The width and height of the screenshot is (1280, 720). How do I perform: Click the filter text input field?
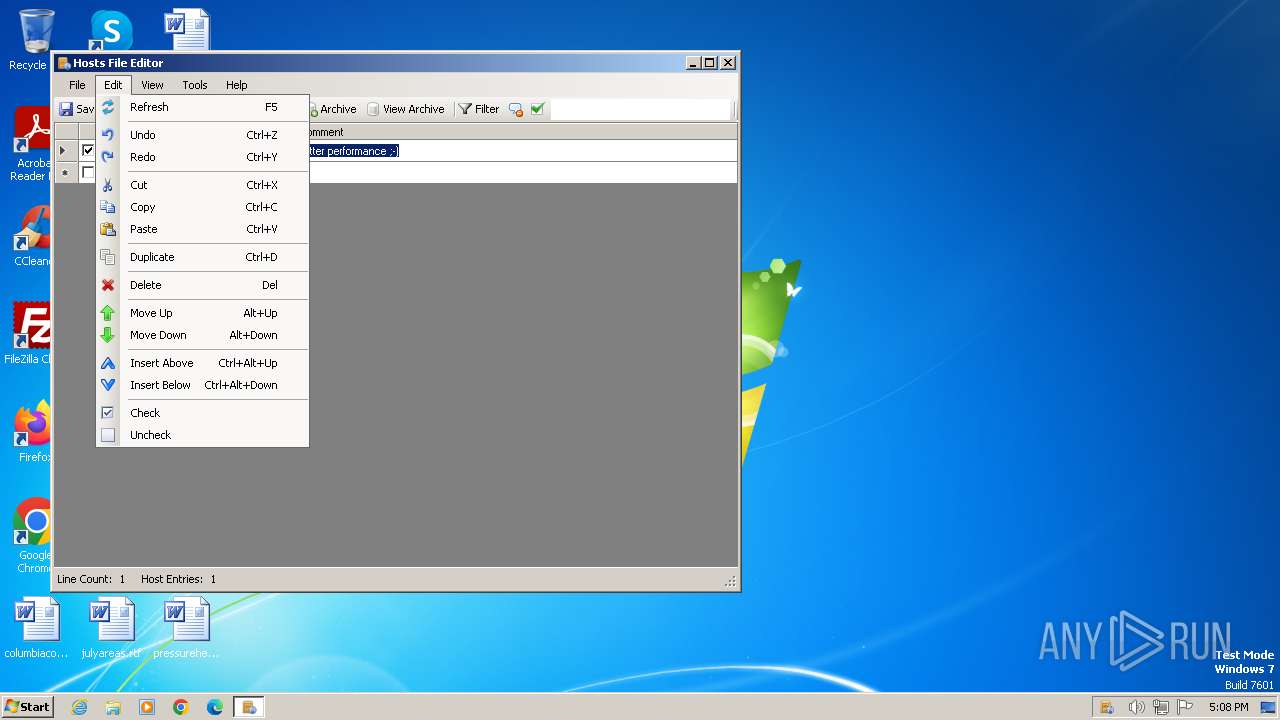click(x=640, y=109)
